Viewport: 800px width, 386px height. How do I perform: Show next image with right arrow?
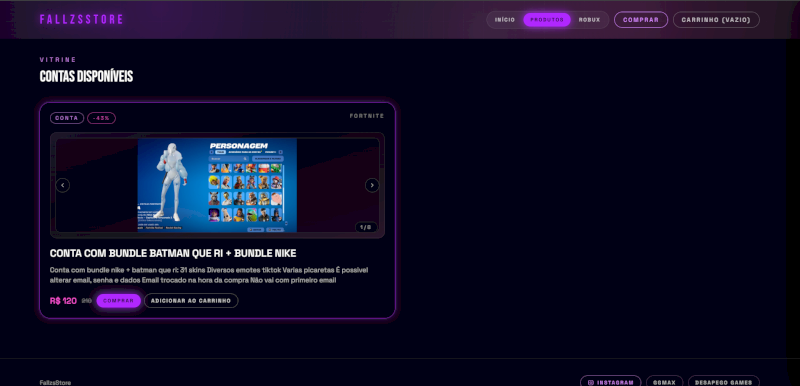(372, 185)
